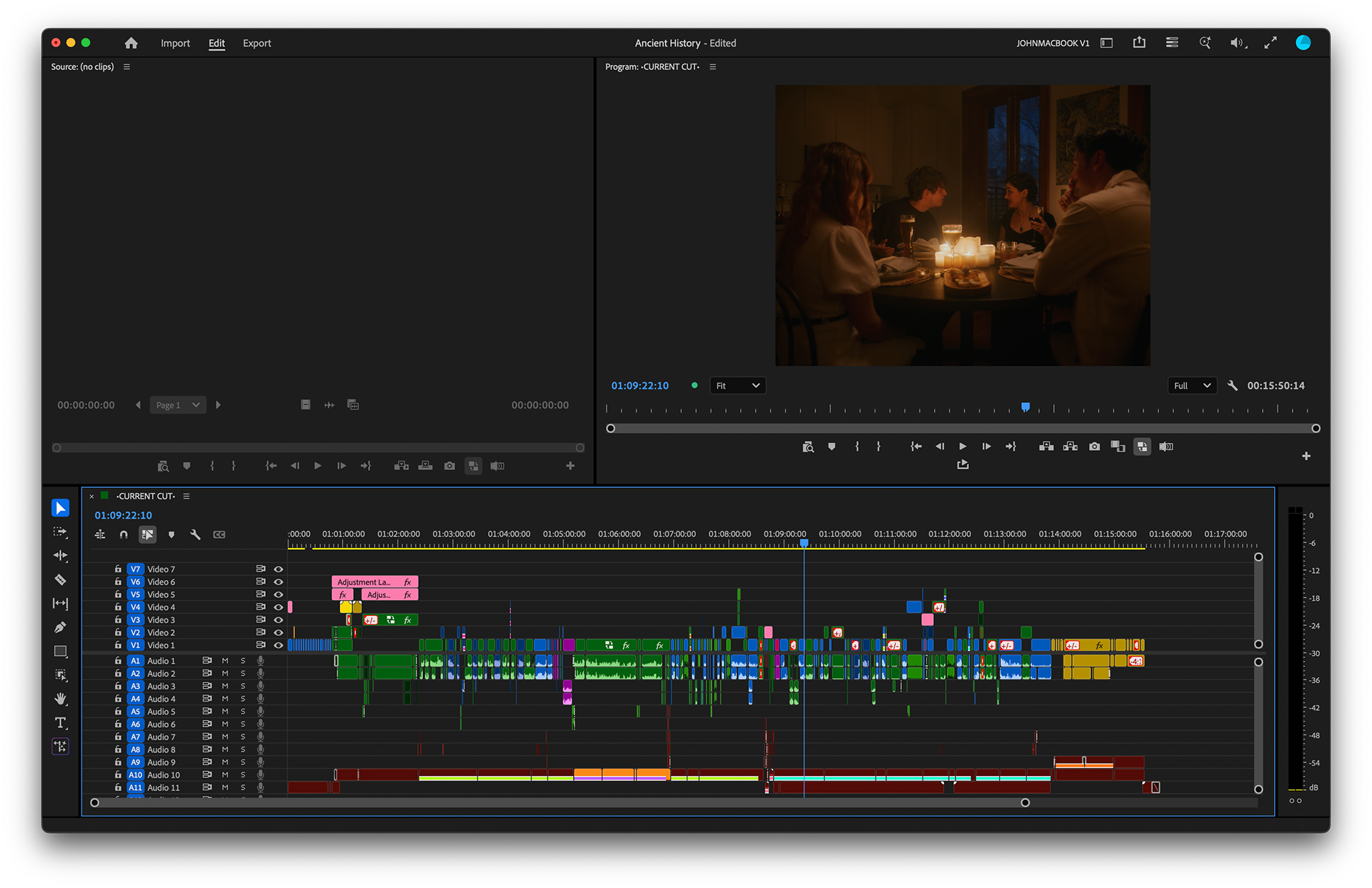
Task: Step back one frame in Program monitor
Action: click(940, 447)
